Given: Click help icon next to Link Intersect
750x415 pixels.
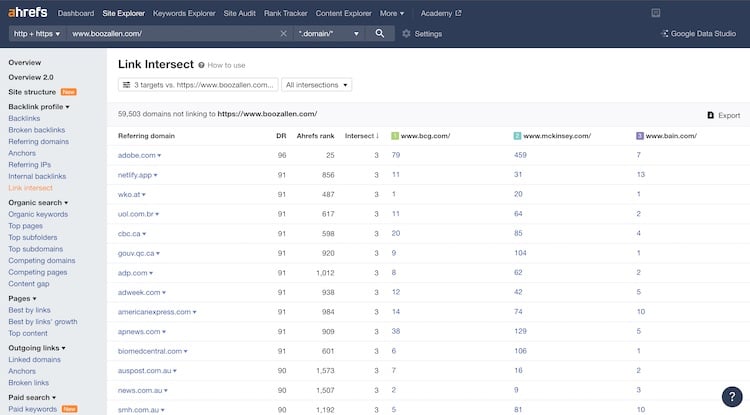Looking at the screenshot, I should click(202, 64).
